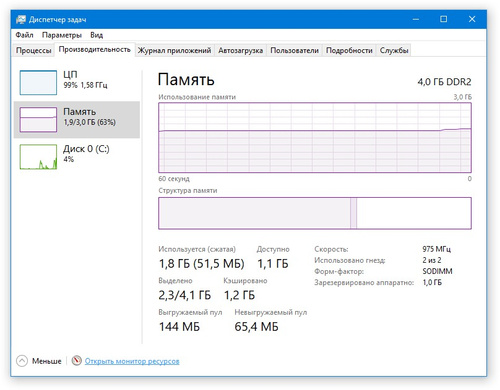Click the 99% 1,58 ГГц CPU reading
This screenshot has width=500, height=390.
coord(85,85)
